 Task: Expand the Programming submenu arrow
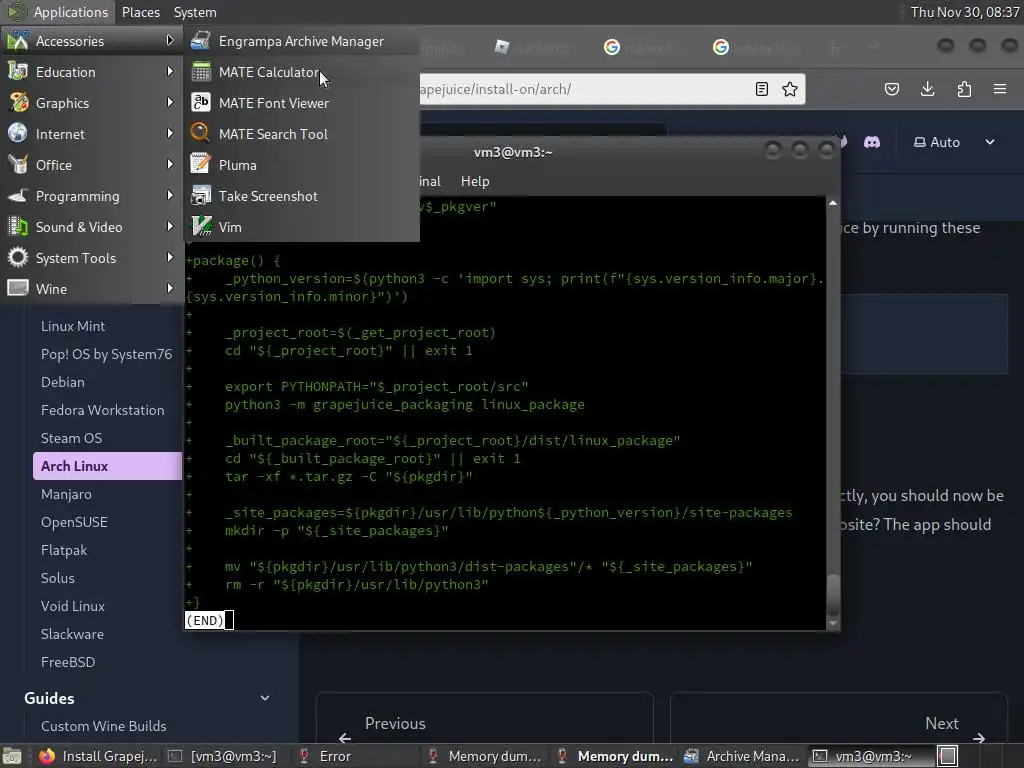coord(170,195)
